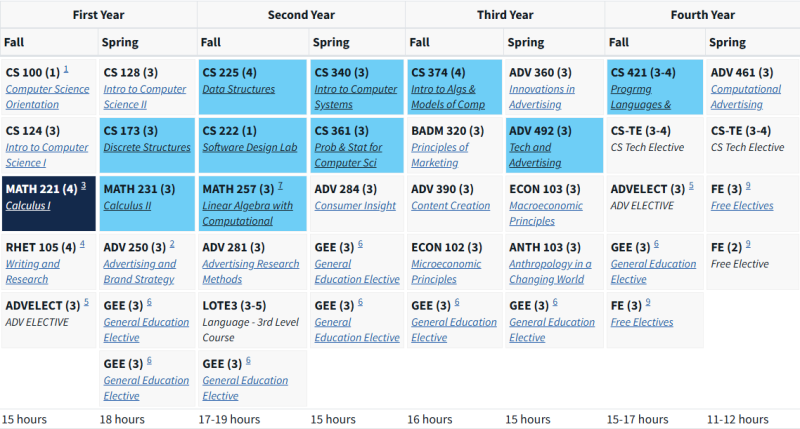The image size is (800, 429).
Task: Click CS Tech Elective in Fourth Year Fall
Action: (x=647, y=147)
